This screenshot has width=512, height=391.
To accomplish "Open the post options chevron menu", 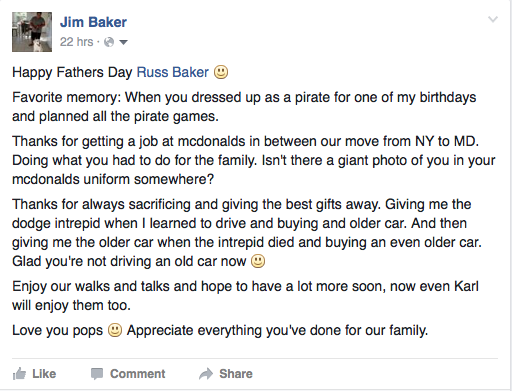I will (493, 19).
